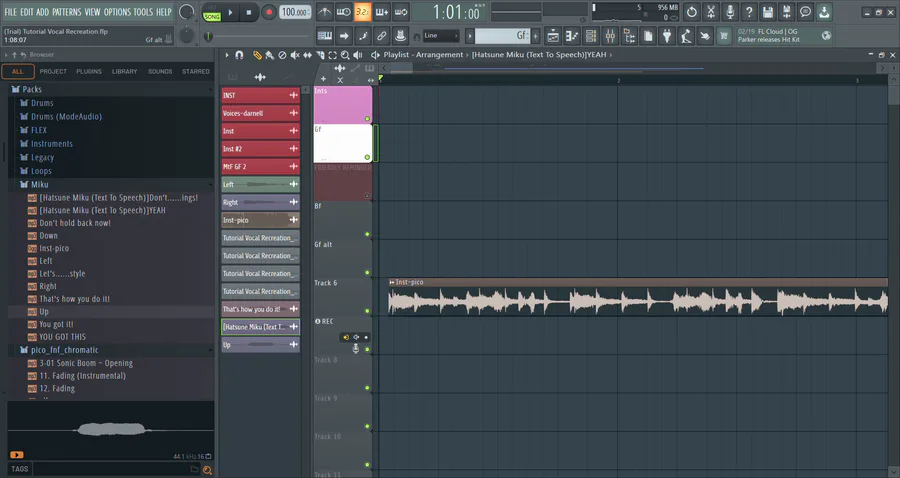This screenshot has width=900, height=478.
Task: Click the download export icon
Action: (824, 11)
